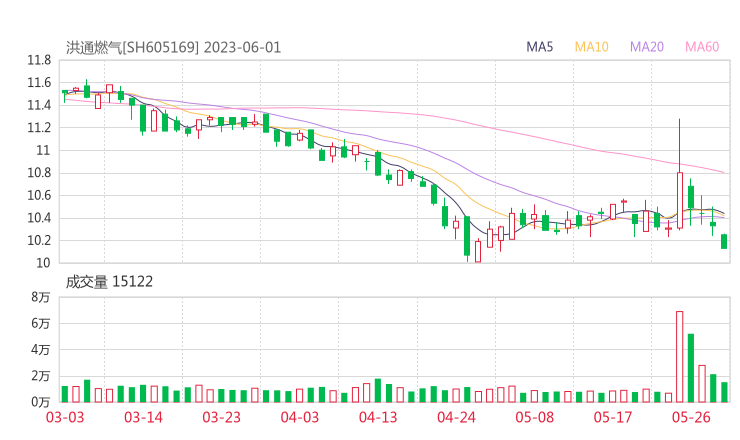Click the tallest red volume bar near 05-26
The height and width of the screenshot is (440, 740).
(x=680, y=357)
